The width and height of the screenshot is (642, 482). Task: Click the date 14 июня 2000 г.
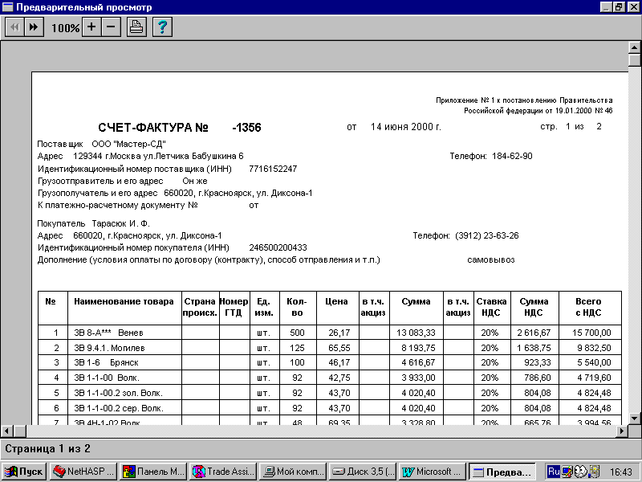tap(406, 127)
